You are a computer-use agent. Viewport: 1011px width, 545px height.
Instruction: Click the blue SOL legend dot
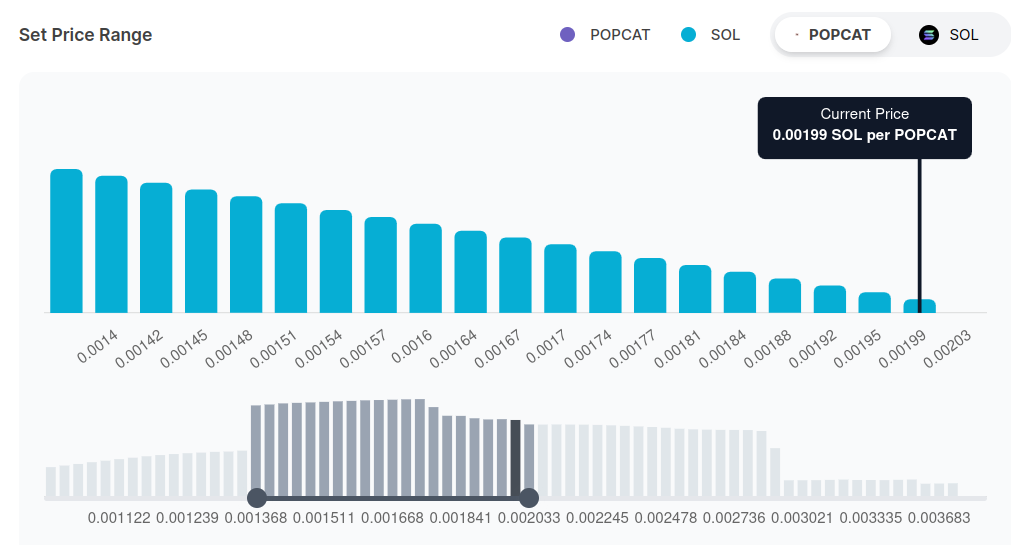point(688,35)
